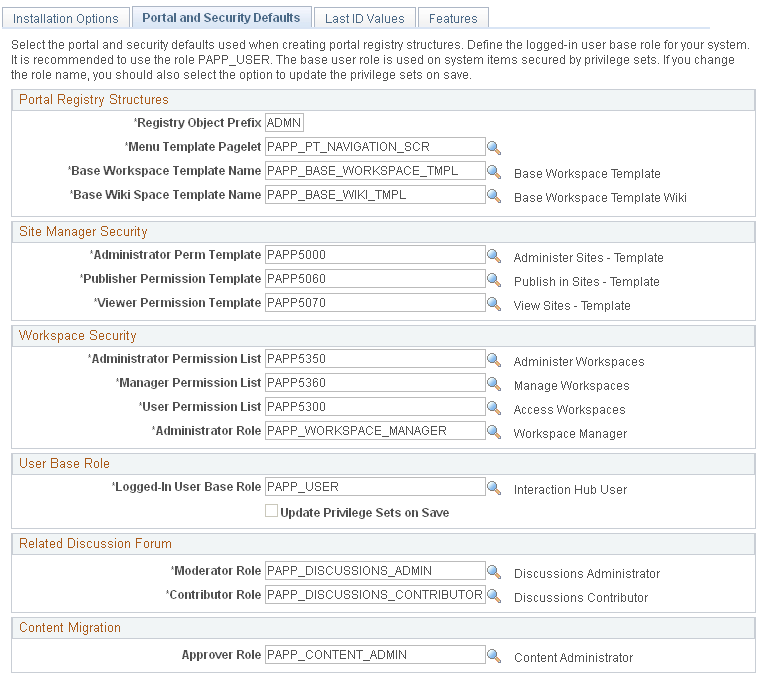The width and height of the screenshot is (761, 678).
Task: Click into the User Permission List field
Action: pyautogui.click(x=375, y=407)
